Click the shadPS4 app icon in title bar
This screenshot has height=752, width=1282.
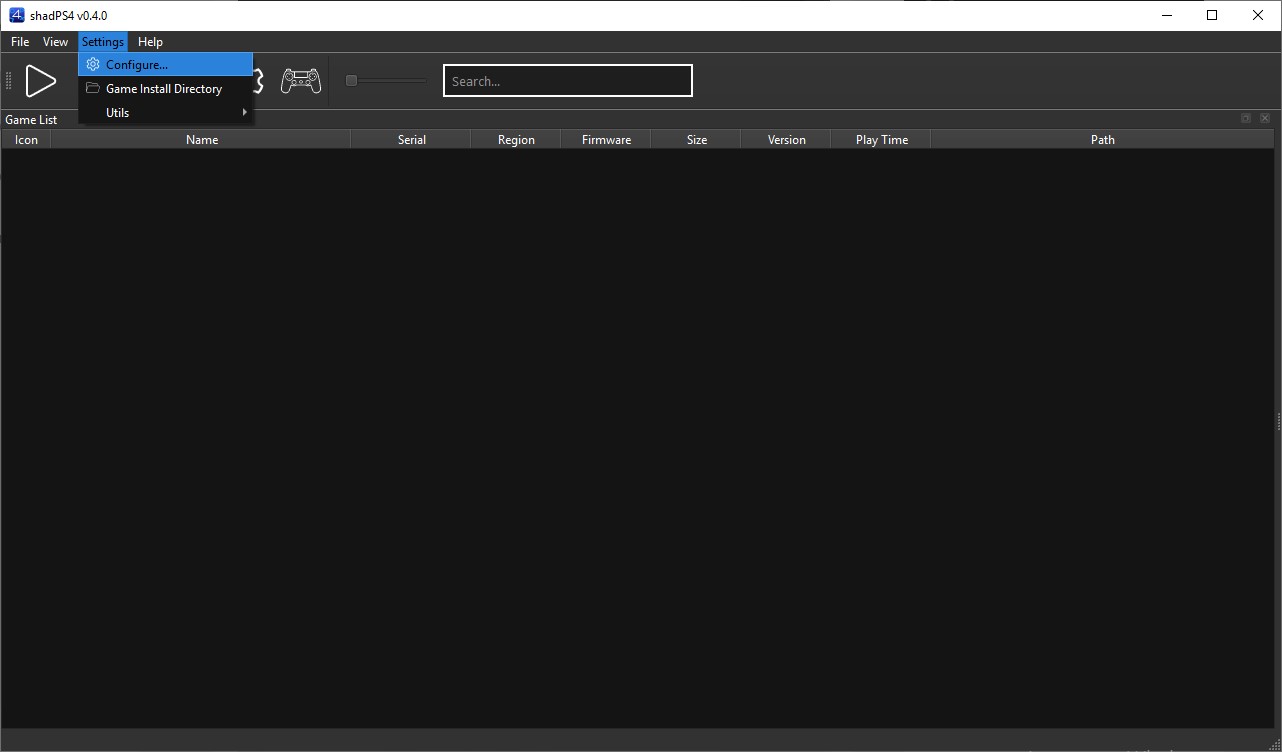point(16,15)
